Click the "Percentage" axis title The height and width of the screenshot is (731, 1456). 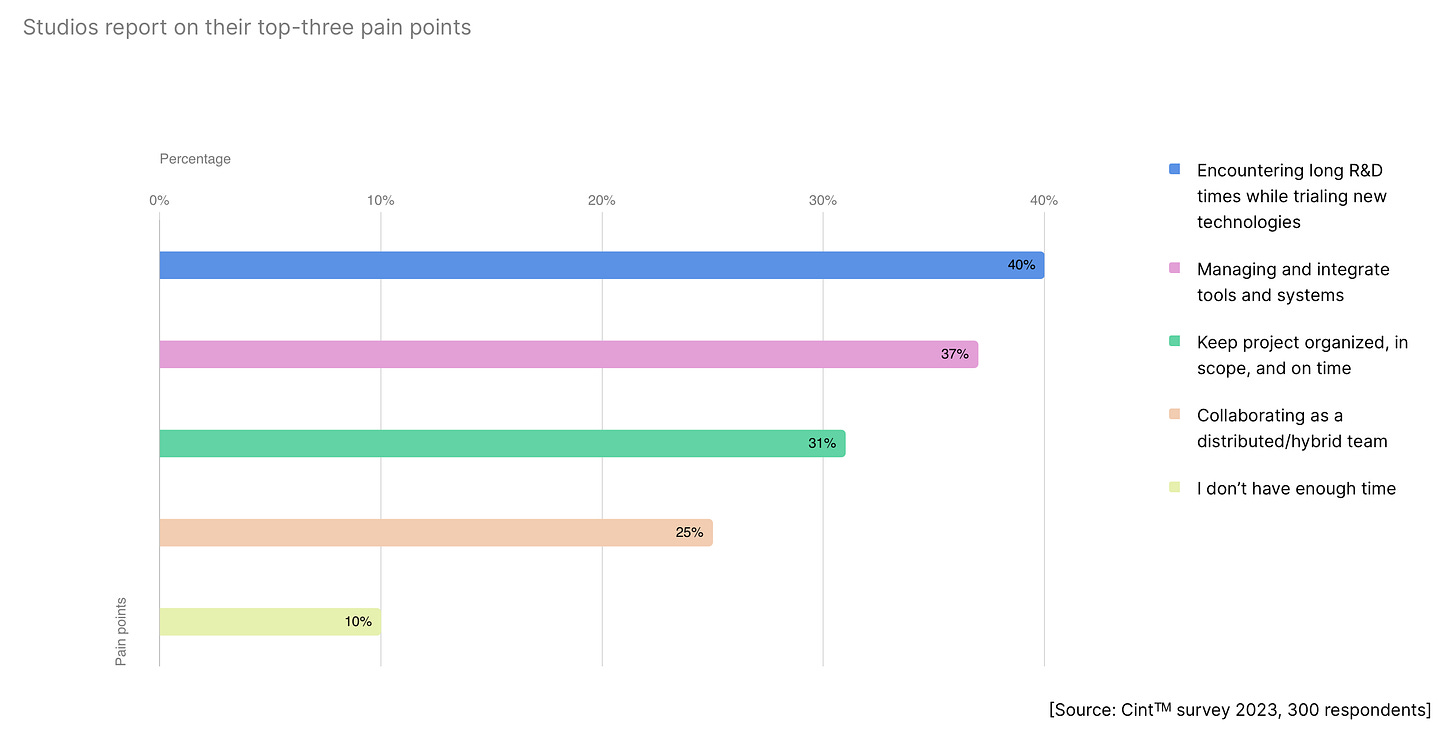(x=195, y=159)
